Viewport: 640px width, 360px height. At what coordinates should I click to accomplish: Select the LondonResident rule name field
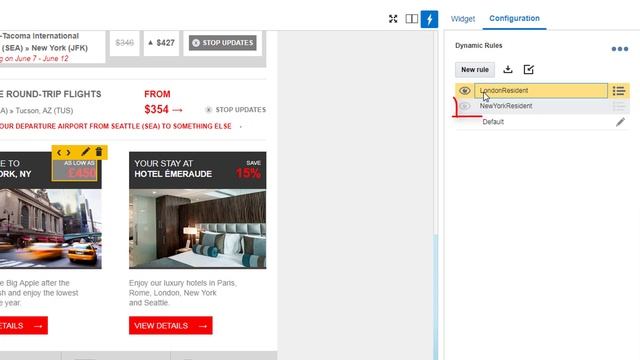tap(541, 91)
